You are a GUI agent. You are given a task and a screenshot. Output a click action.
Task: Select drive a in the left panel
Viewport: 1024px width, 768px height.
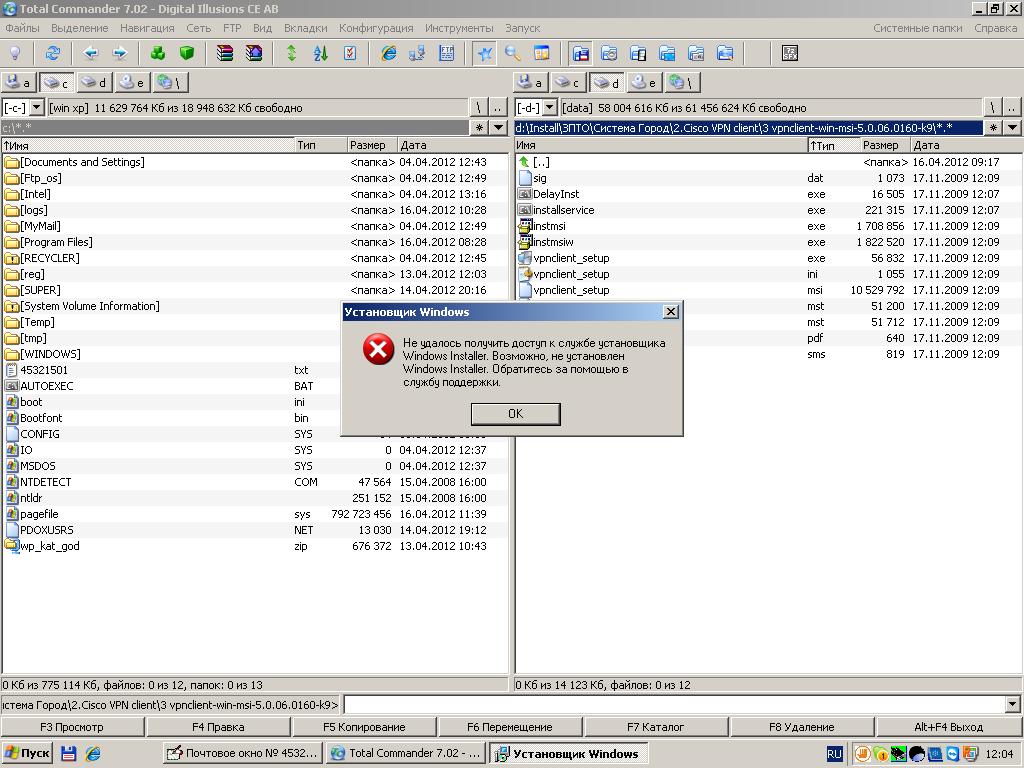18,83
